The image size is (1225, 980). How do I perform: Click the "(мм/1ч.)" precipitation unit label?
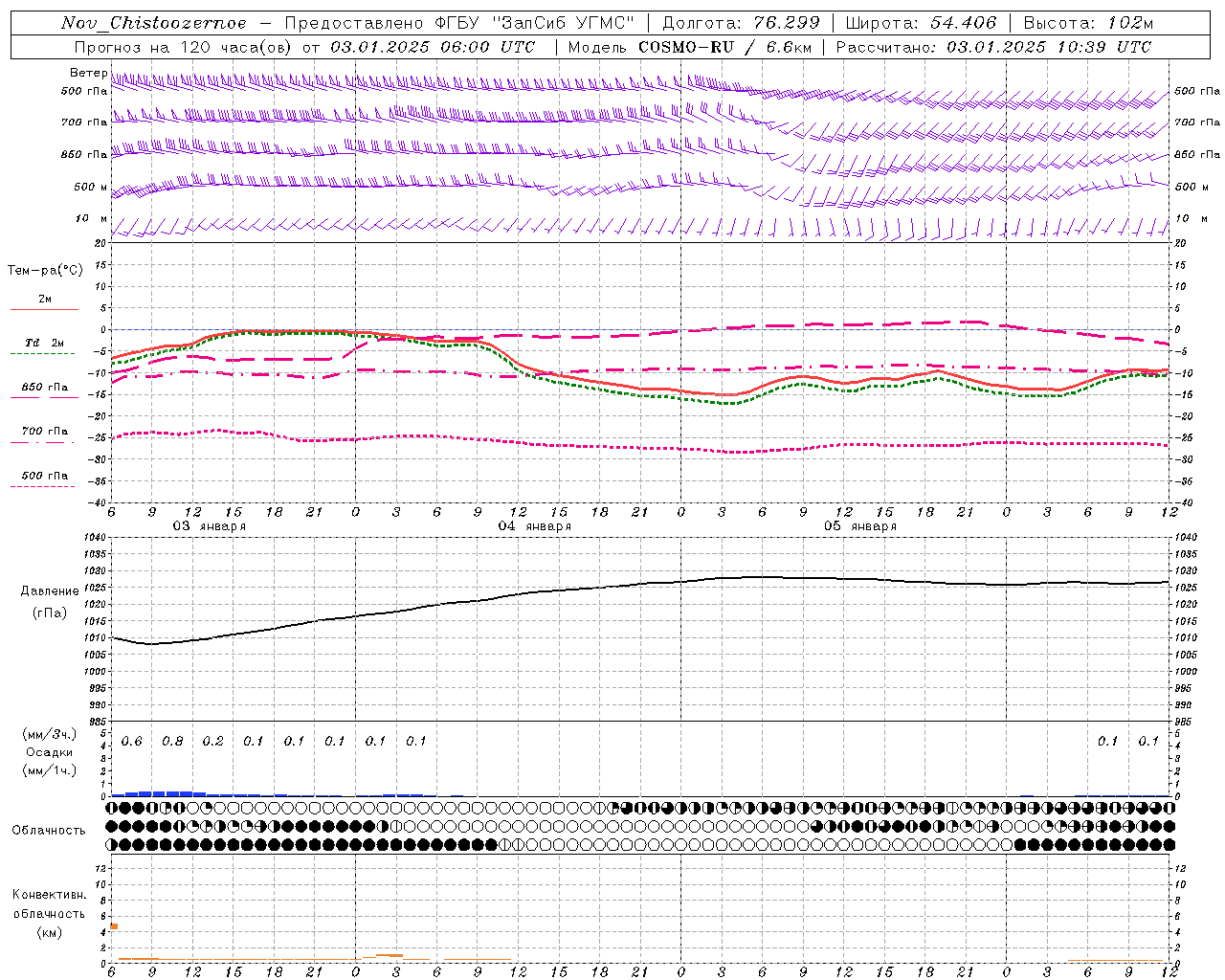point(50,769)
